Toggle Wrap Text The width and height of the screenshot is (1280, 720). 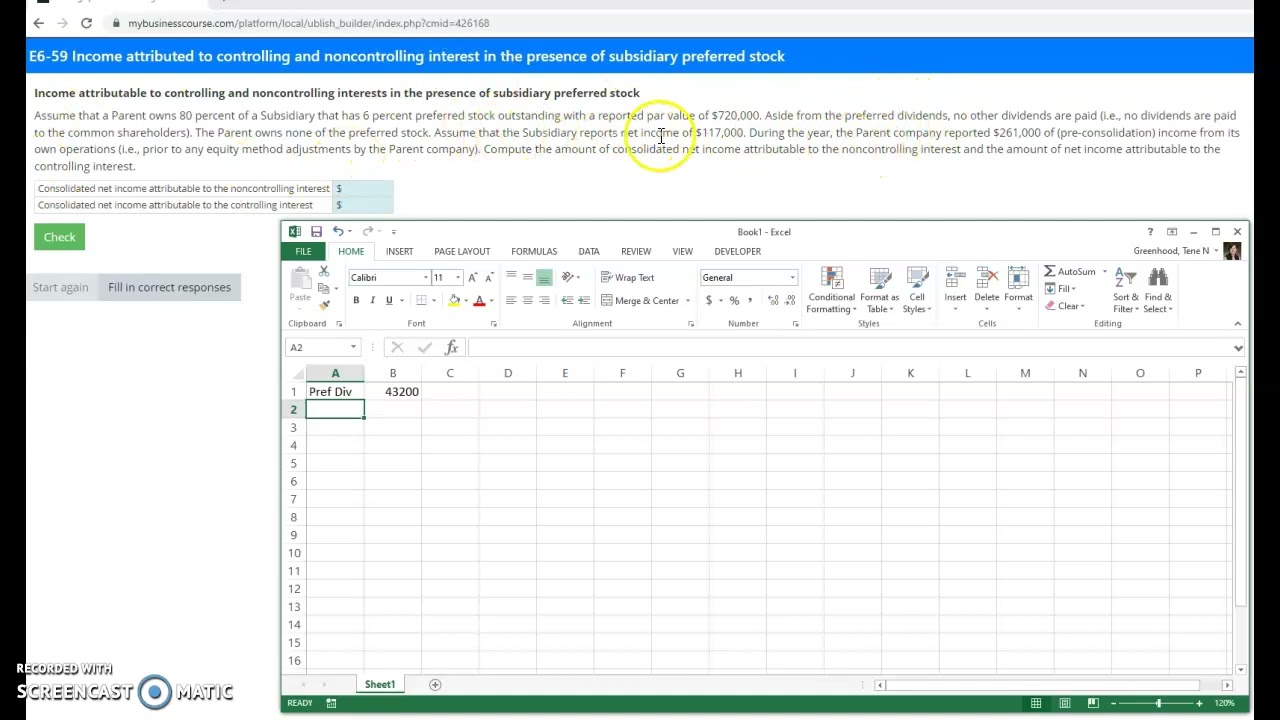pyautogui.click(x=627, y=277)
